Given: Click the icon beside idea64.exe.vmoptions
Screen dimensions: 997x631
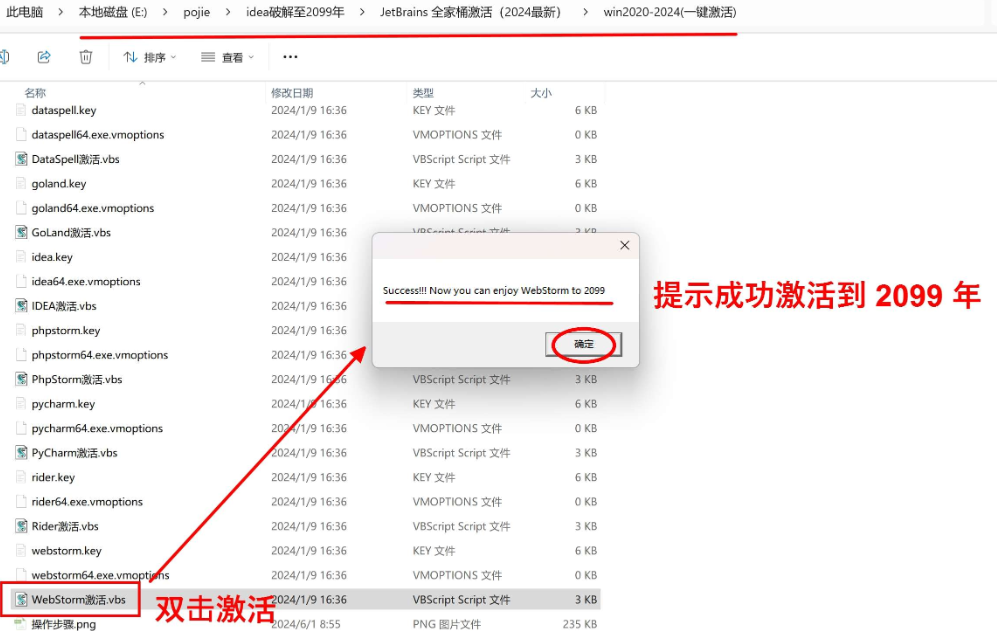Looking at the screenshot, I should 21,282.
